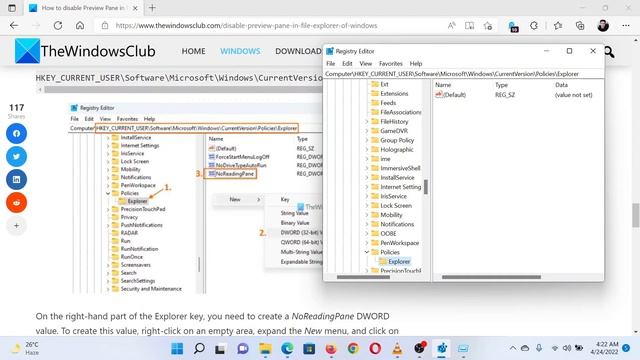Share the article on Facebook
This screenshot has width=640, height=360.
click(16, 133)
